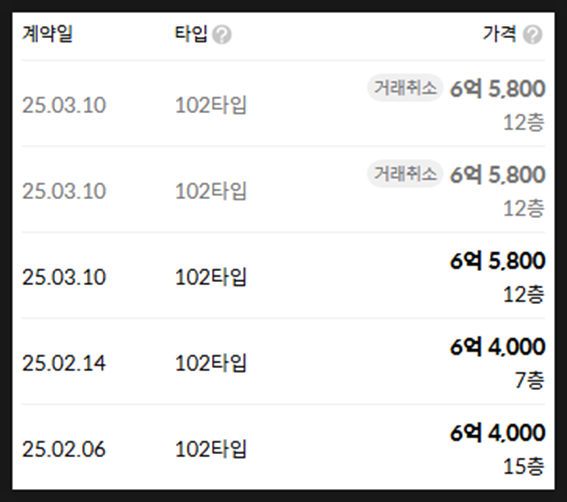Click the bold 6억 5,800 price
Image resolution: width=567 pixels, height=502 pixels.
click(x=498, y=260)
